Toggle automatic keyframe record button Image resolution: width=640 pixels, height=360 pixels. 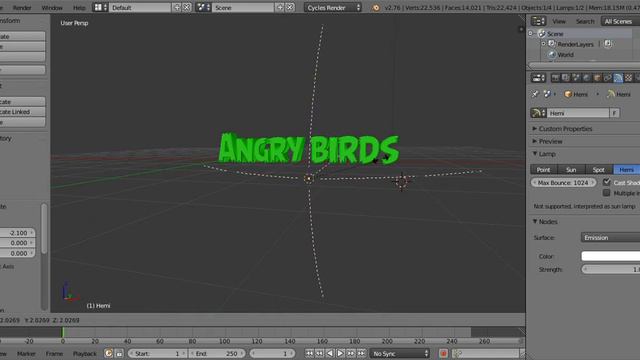(x=443, y=353)
